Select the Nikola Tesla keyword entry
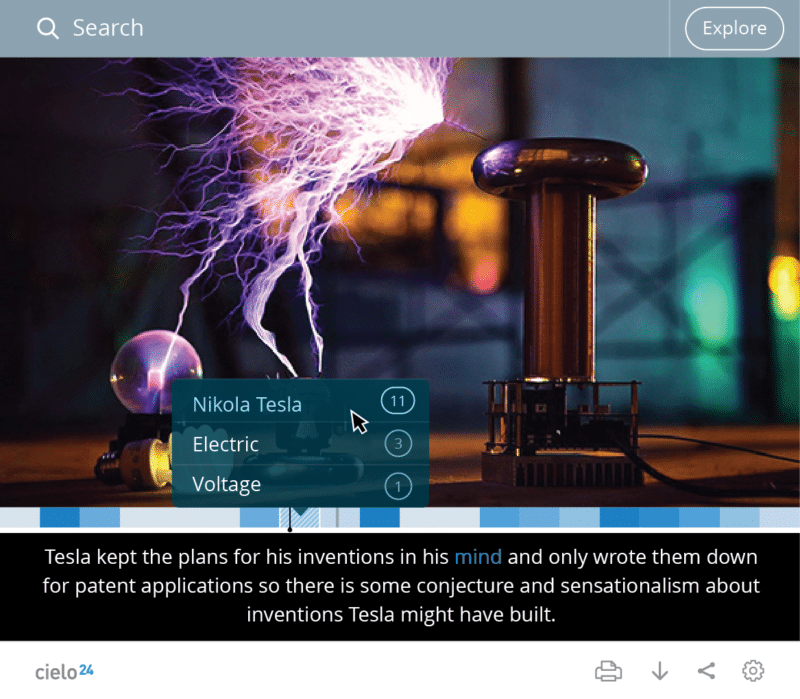This screenshot has width=800, height=699. coord(301,402)
